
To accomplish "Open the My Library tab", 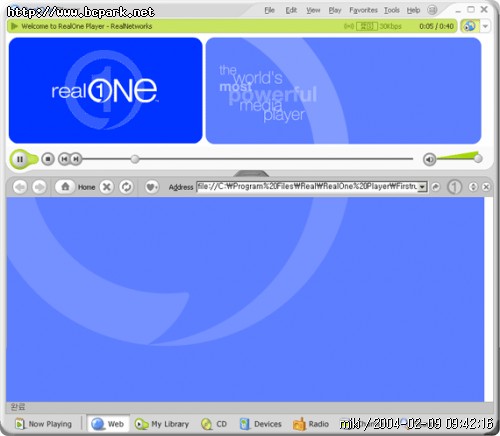I will (x=162, y=424).
